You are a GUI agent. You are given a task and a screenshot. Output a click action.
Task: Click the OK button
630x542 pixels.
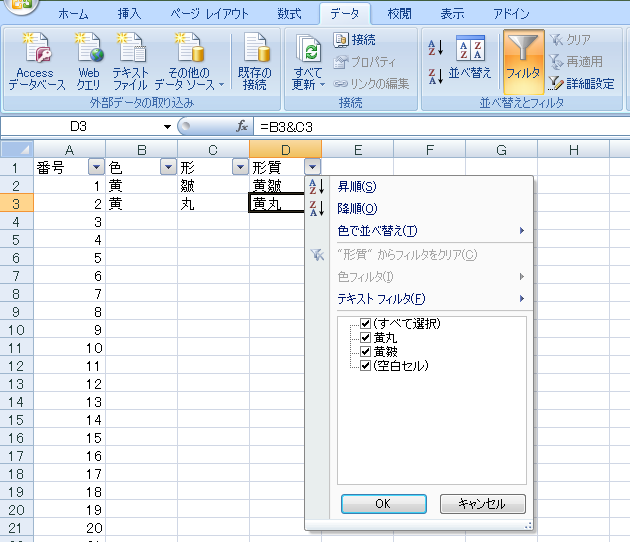pos(382,504)
